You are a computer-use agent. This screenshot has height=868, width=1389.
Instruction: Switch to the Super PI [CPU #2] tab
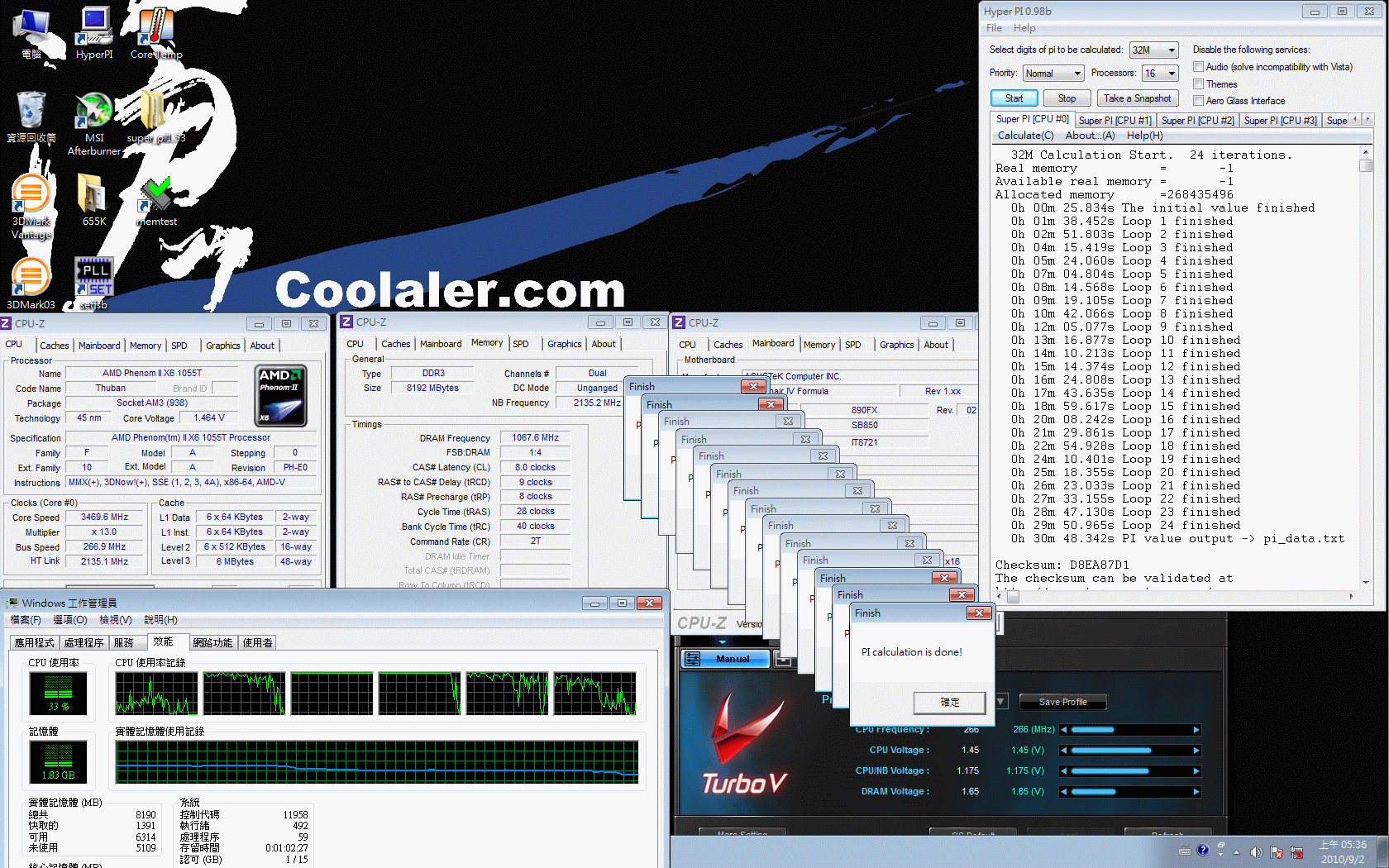coord(1197,121)
